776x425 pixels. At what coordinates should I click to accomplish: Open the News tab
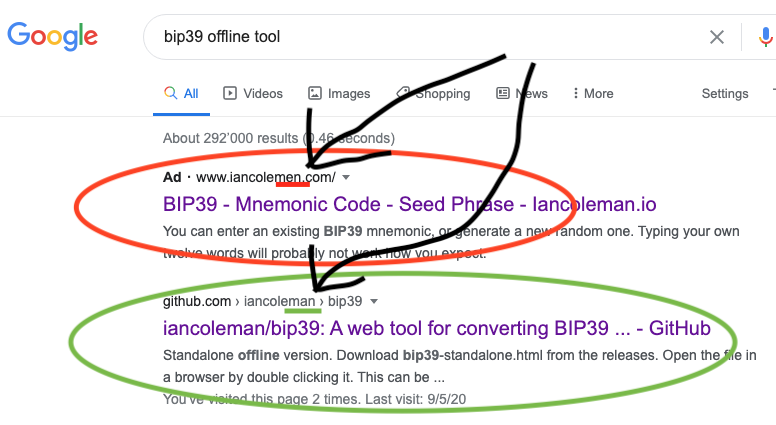click(522, 94)
